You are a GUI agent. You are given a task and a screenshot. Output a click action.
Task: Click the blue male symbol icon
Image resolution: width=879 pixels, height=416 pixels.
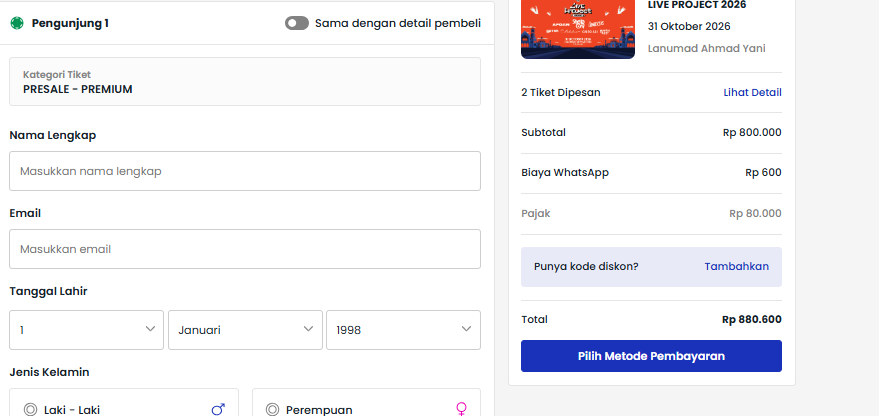point(218,410)
